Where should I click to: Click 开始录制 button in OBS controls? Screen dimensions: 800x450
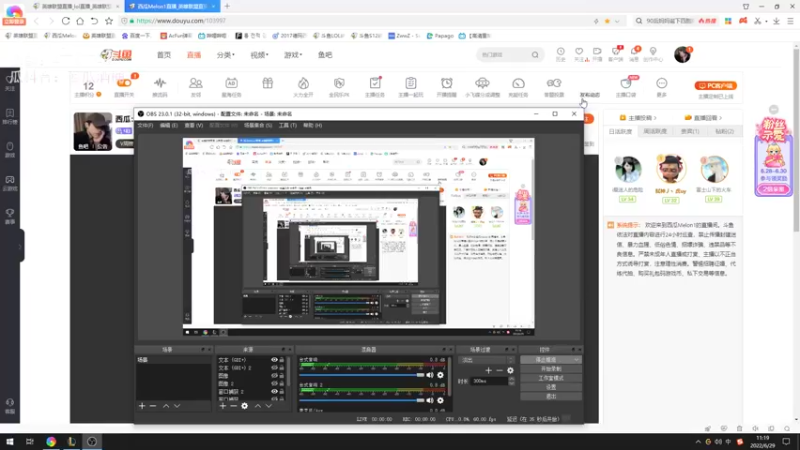coord(551,369)
